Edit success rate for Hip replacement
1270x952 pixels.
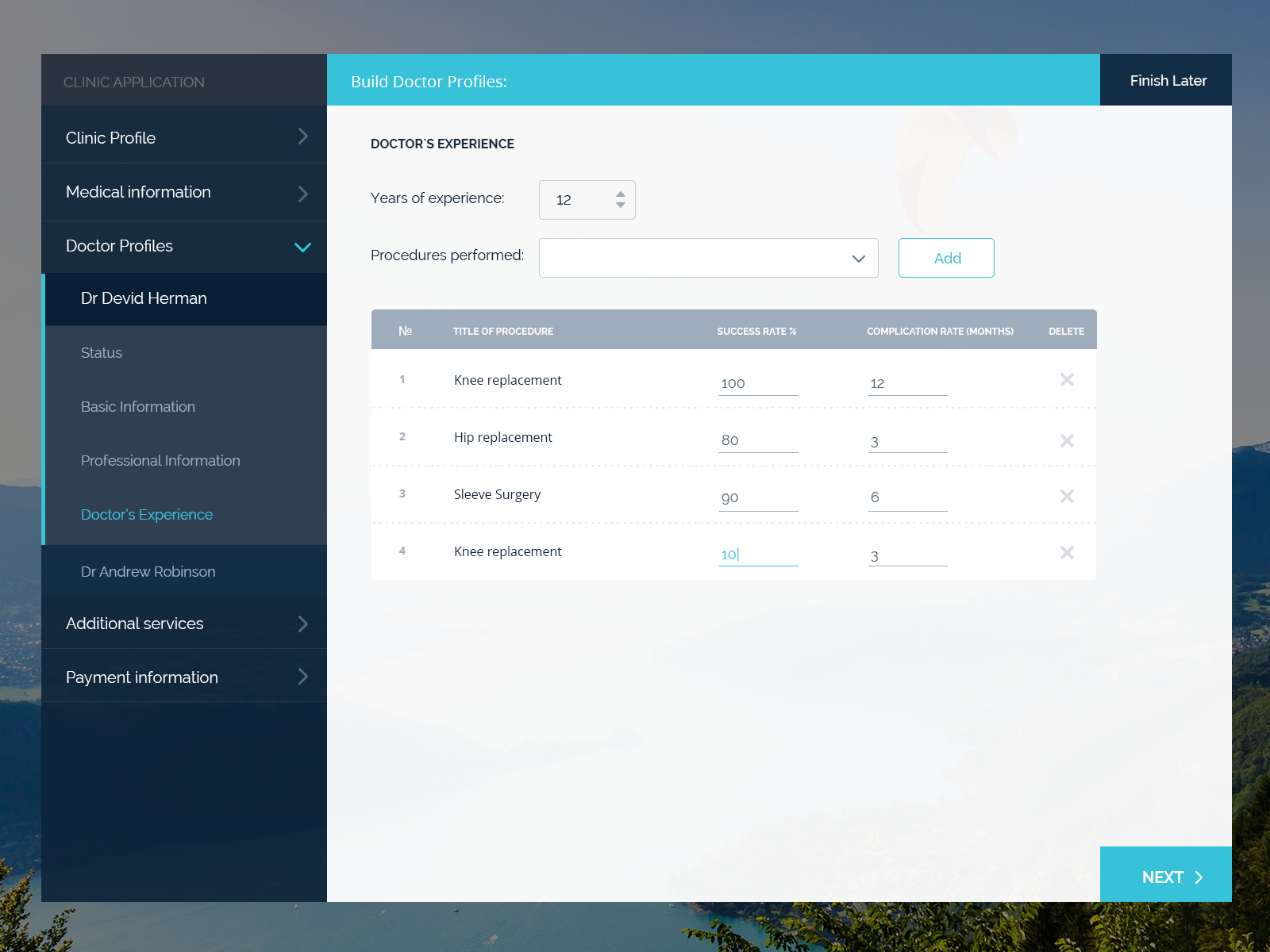coord(758,441)
